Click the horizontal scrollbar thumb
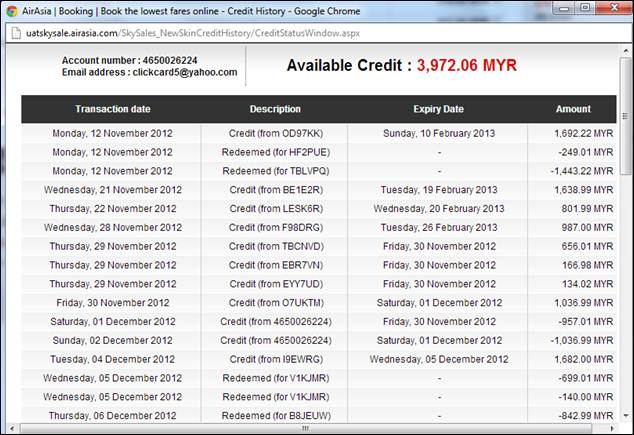Viewport: 634px width, 435px height. click(x=306, y=428)
